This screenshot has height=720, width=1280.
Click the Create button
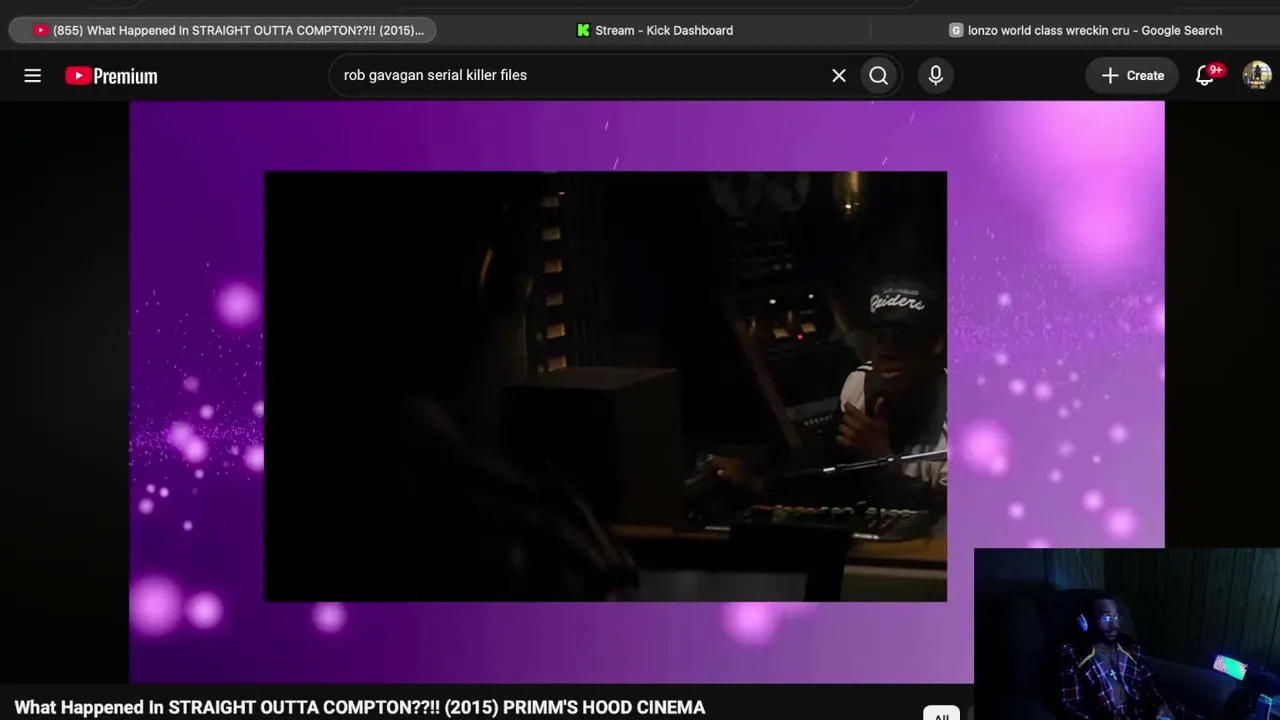[1133, 76]
